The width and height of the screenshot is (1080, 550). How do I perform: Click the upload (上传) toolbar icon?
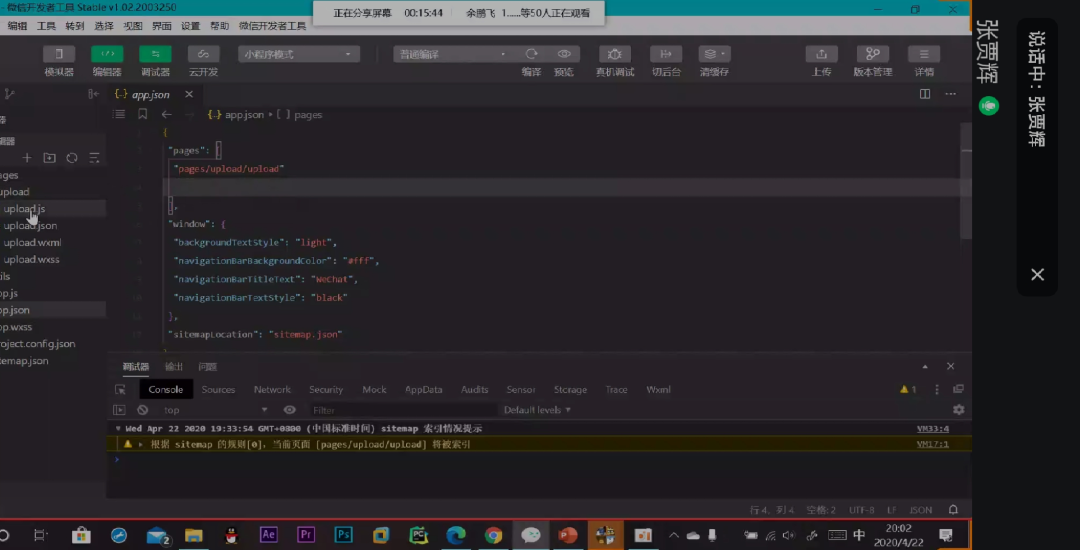pos(821,54)
